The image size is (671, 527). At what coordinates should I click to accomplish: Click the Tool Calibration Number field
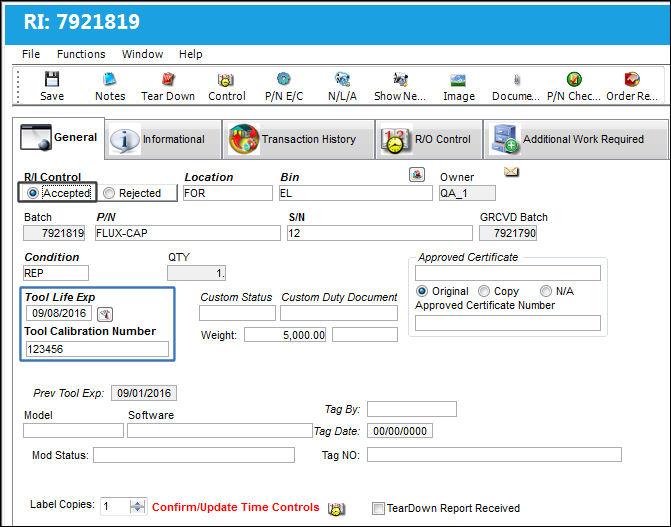pos(97,349)
